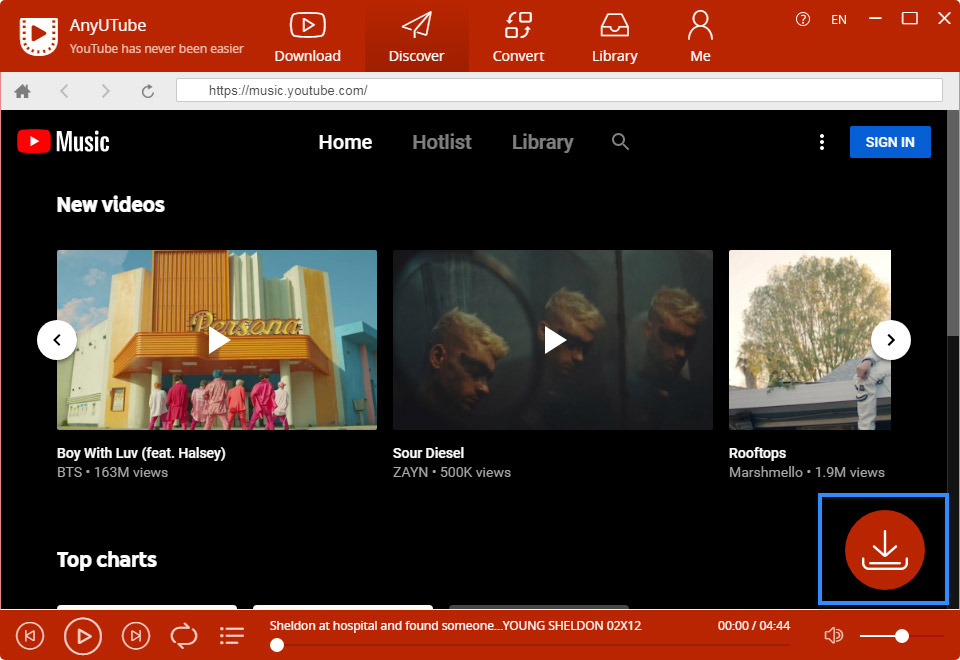The width and height of the screenshot is (960, 660).
Task: Start playback with the play button
Action: [83, 636]
